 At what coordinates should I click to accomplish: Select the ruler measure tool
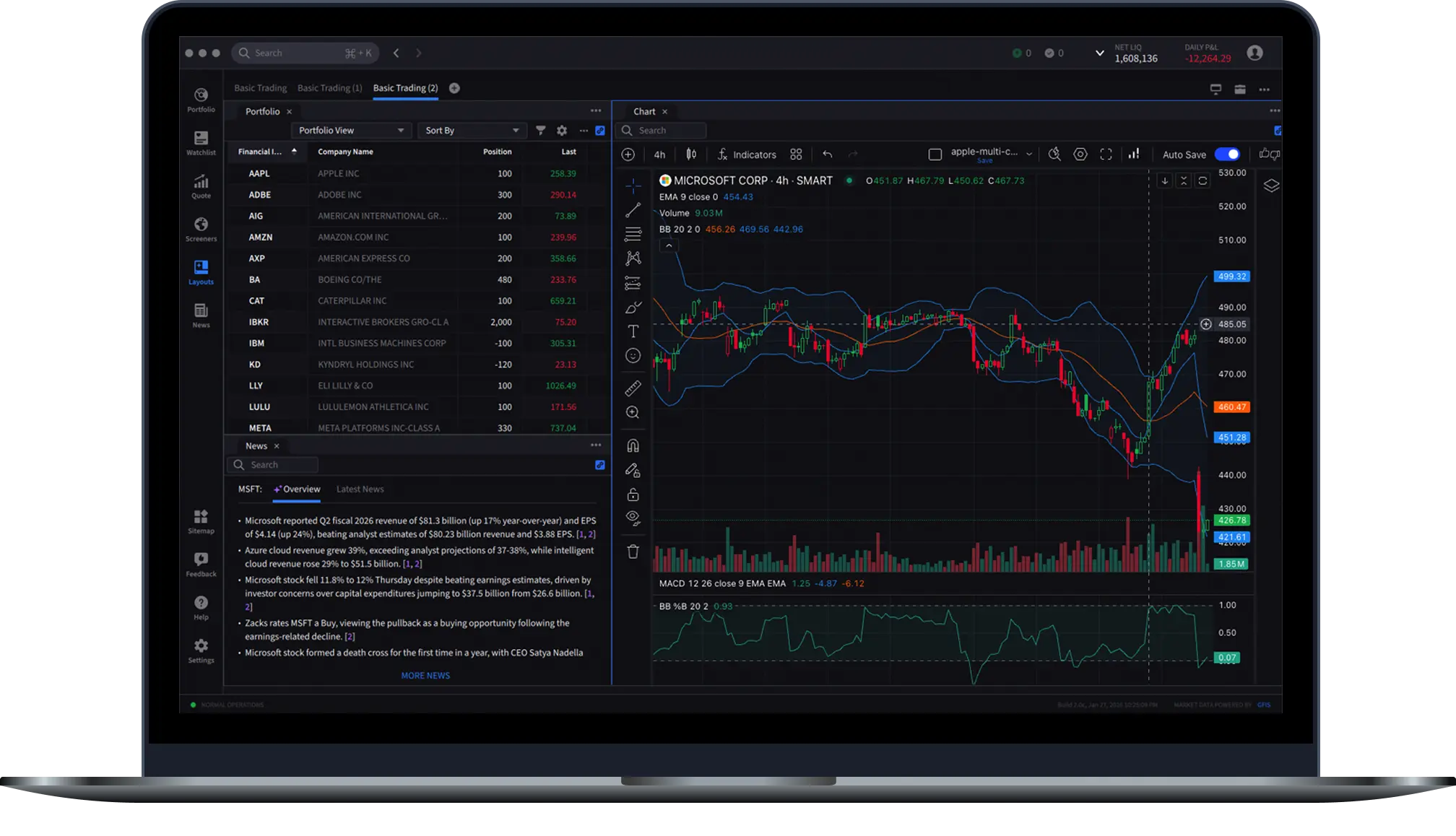pyautogui.click(x=633, y=388)
